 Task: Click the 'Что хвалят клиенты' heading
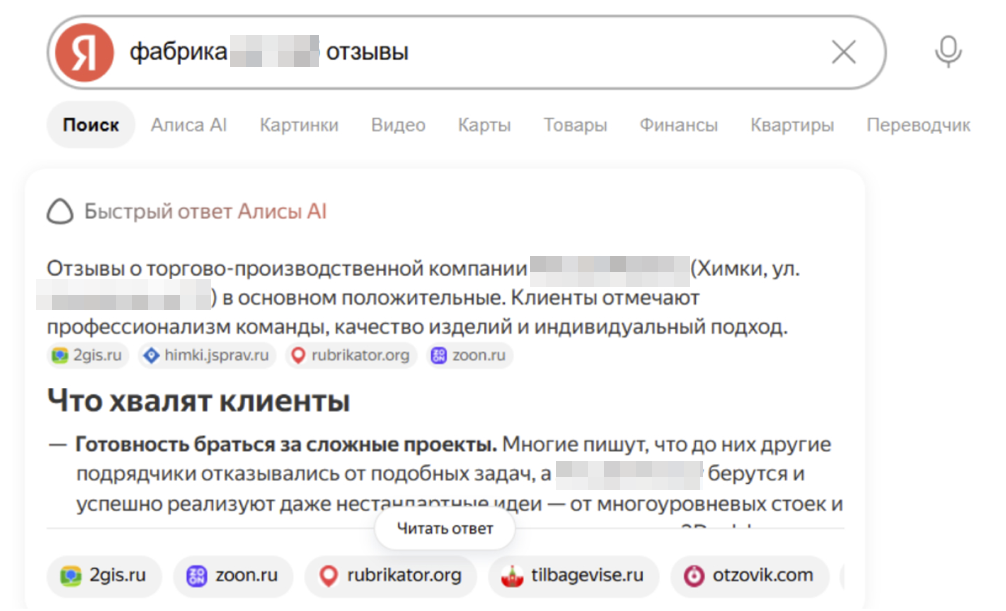[199, 401]
